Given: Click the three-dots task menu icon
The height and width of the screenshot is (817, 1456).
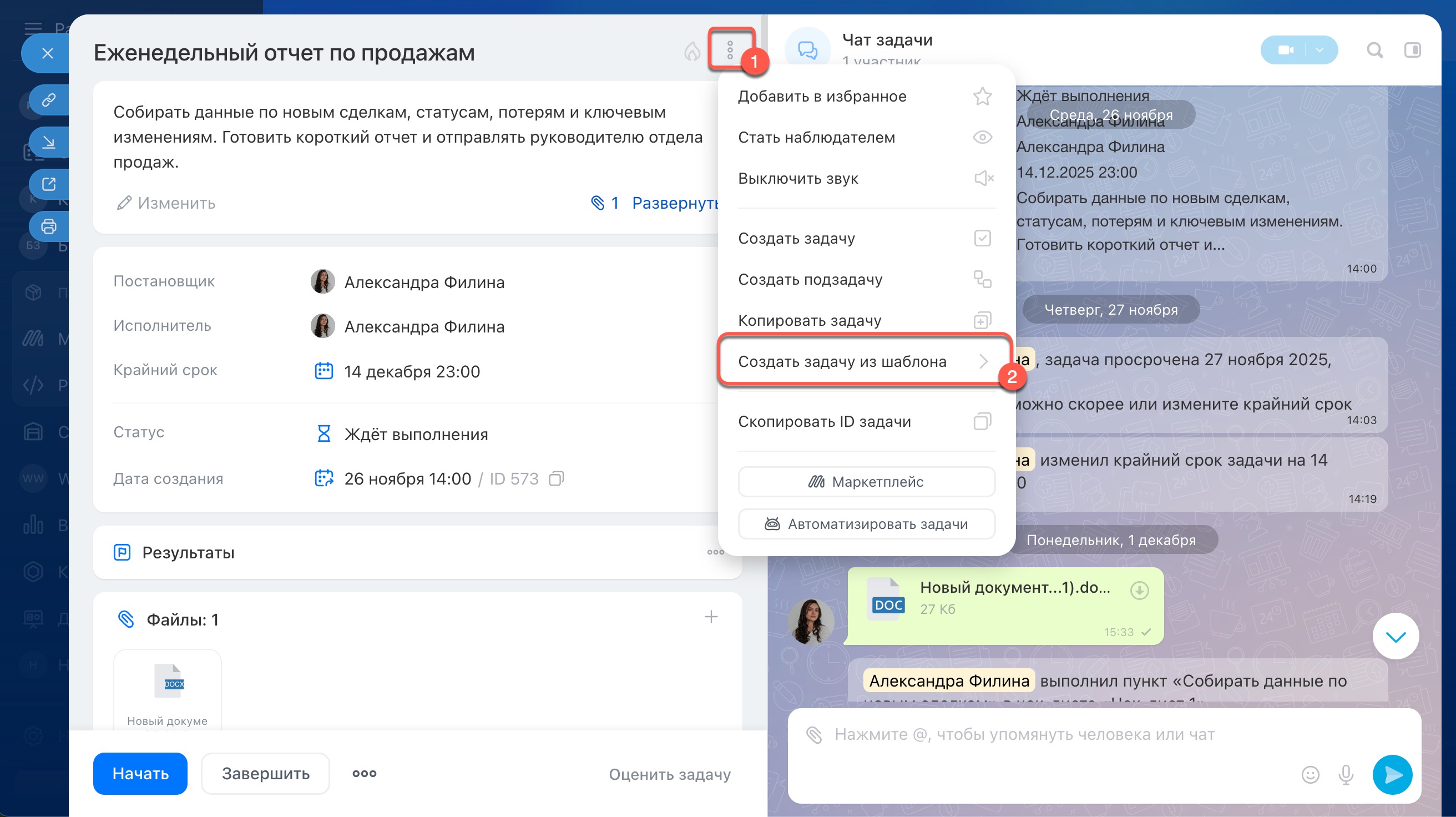Looking at the screenshot, I should point(730,51).
